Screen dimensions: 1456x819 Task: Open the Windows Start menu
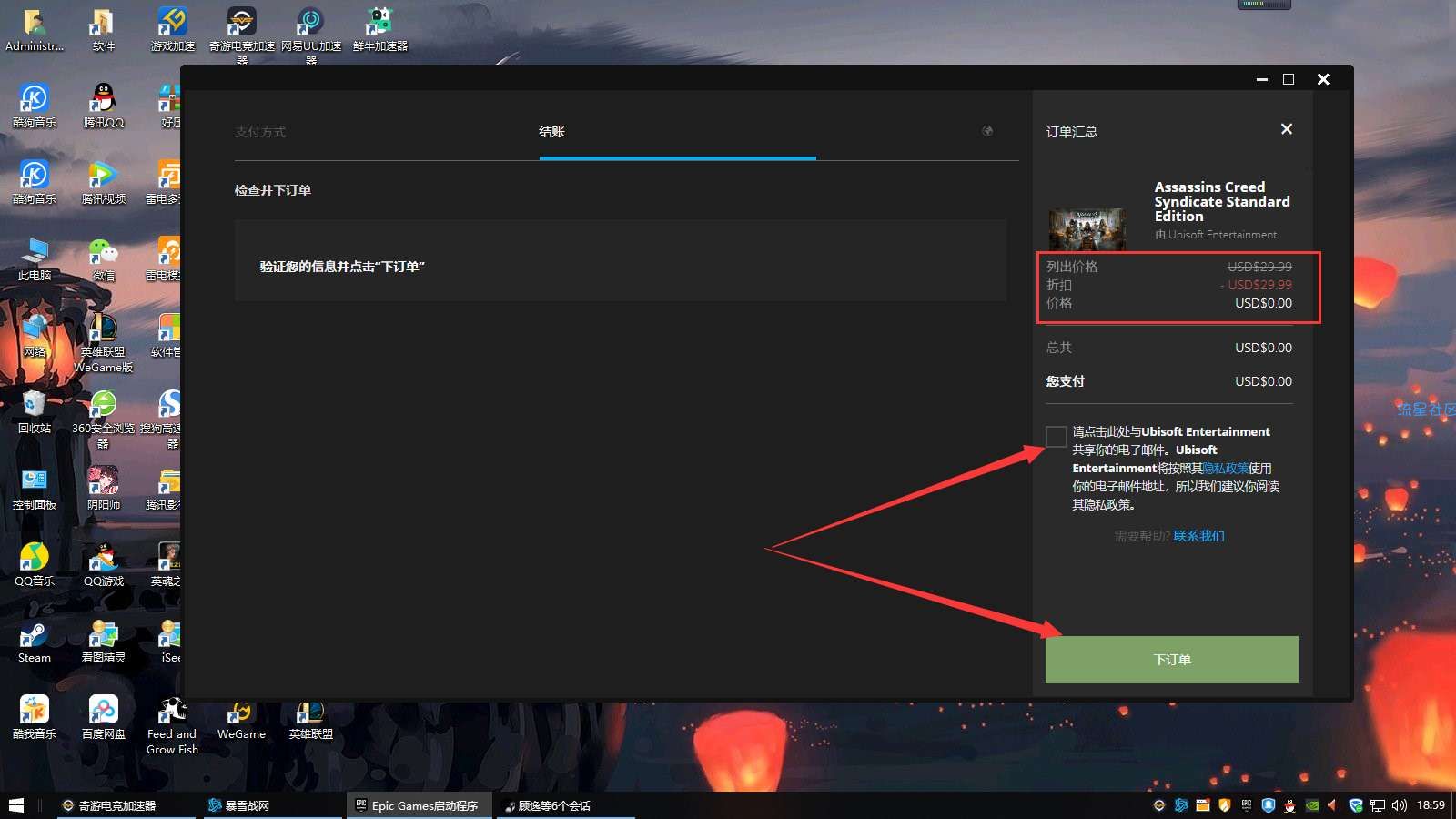point(15,805)
